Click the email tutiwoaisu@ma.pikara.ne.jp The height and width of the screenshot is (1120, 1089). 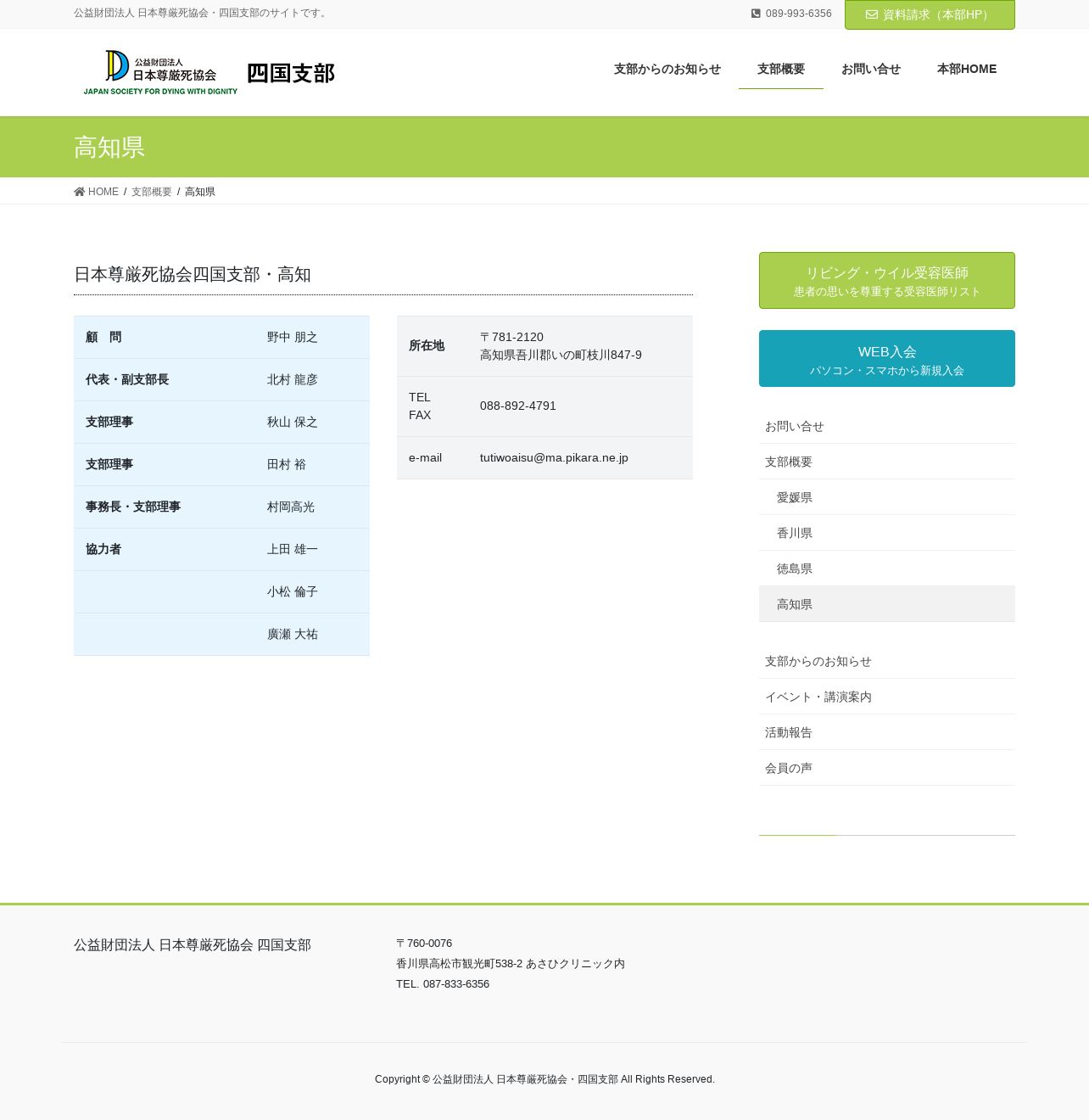(554, 457)
